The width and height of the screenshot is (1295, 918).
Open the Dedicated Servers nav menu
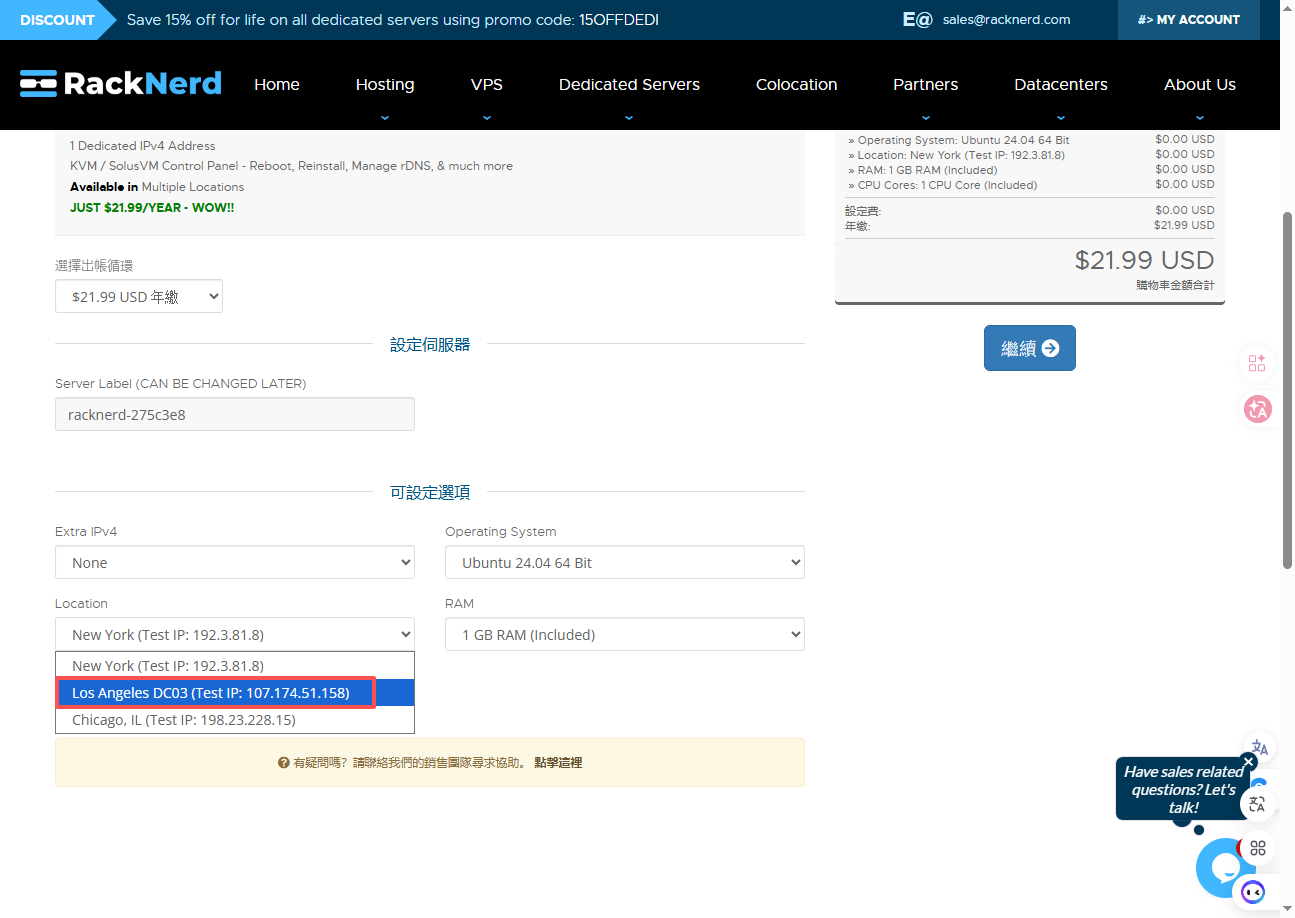click(x=629, y=85)
